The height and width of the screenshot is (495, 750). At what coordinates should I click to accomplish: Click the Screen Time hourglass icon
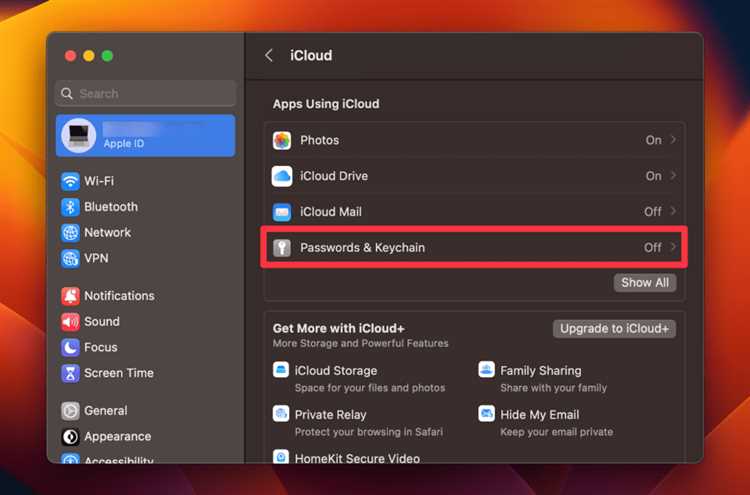tap(70, 374)
